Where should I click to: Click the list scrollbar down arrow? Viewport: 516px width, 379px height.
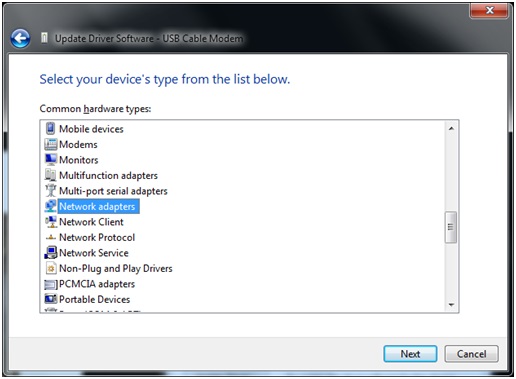[451, 305]
